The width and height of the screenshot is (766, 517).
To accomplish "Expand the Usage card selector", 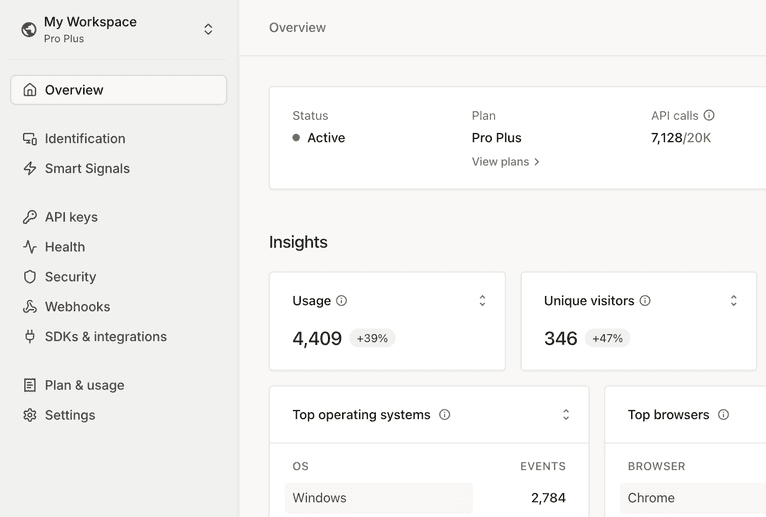I will (x=482, y=301).
